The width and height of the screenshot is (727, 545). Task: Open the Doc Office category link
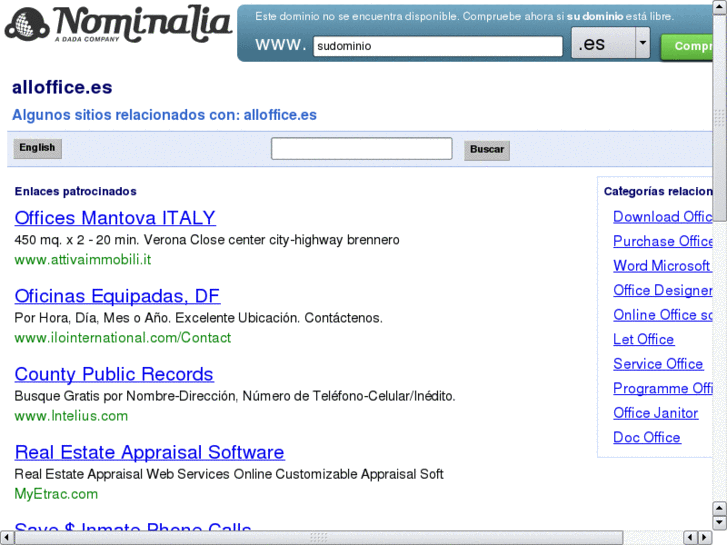point(647,438)
